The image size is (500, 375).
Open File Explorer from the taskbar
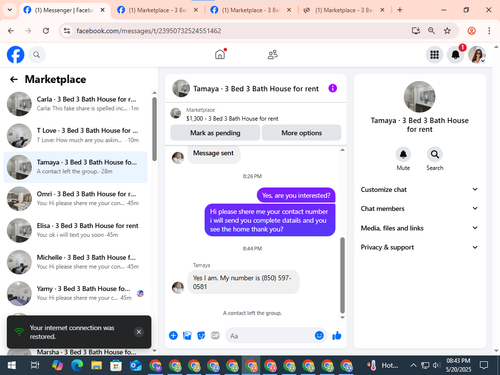point(96,365)
